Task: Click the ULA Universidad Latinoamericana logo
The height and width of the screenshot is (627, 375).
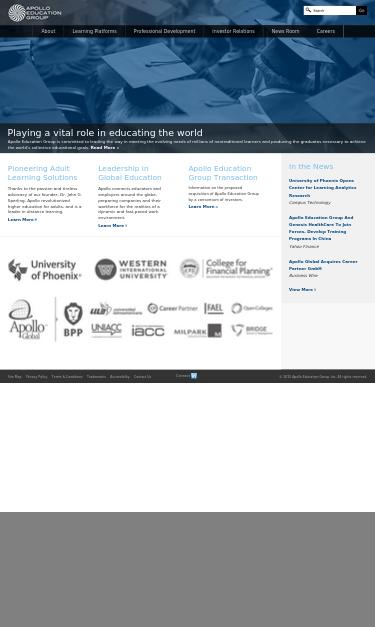Action: pyautogui.click(x=116, y=309)
